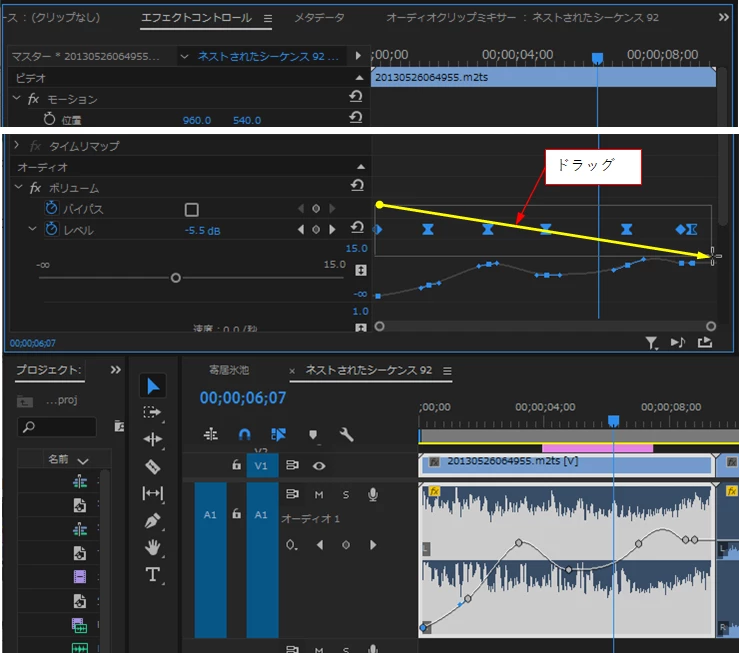Select the Ripple Edit tool
This screenshot has width=739, height=653.
click(153, 439)
